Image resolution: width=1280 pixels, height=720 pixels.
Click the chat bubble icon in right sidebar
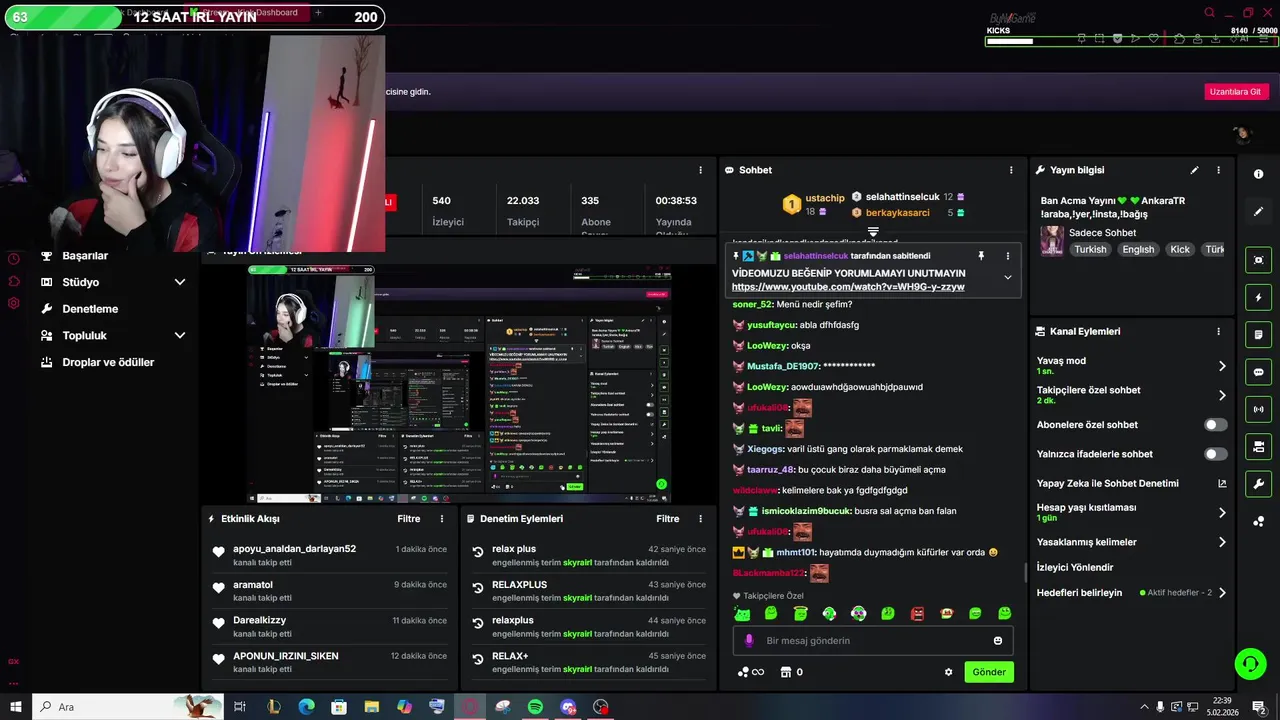[1258, 372]
